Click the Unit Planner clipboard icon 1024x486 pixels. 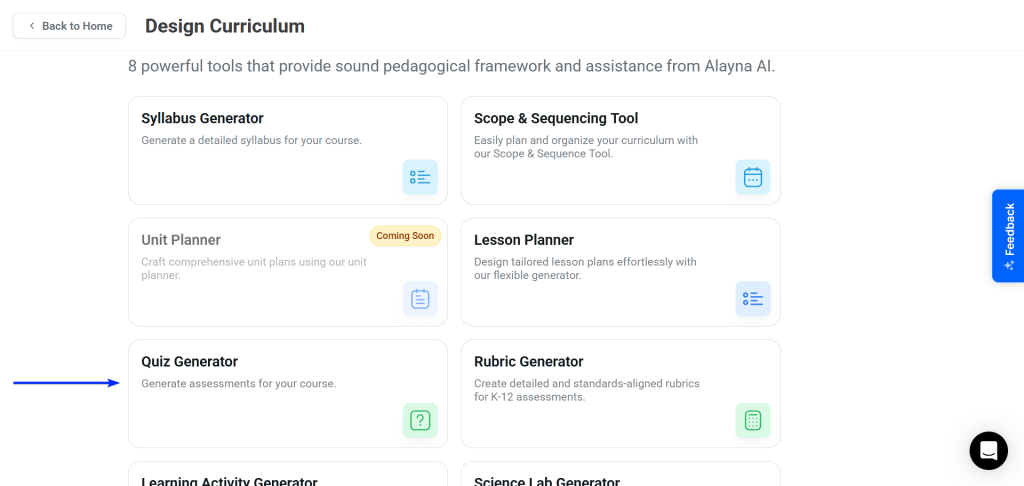pyautogui.click(x=420, y=299)
